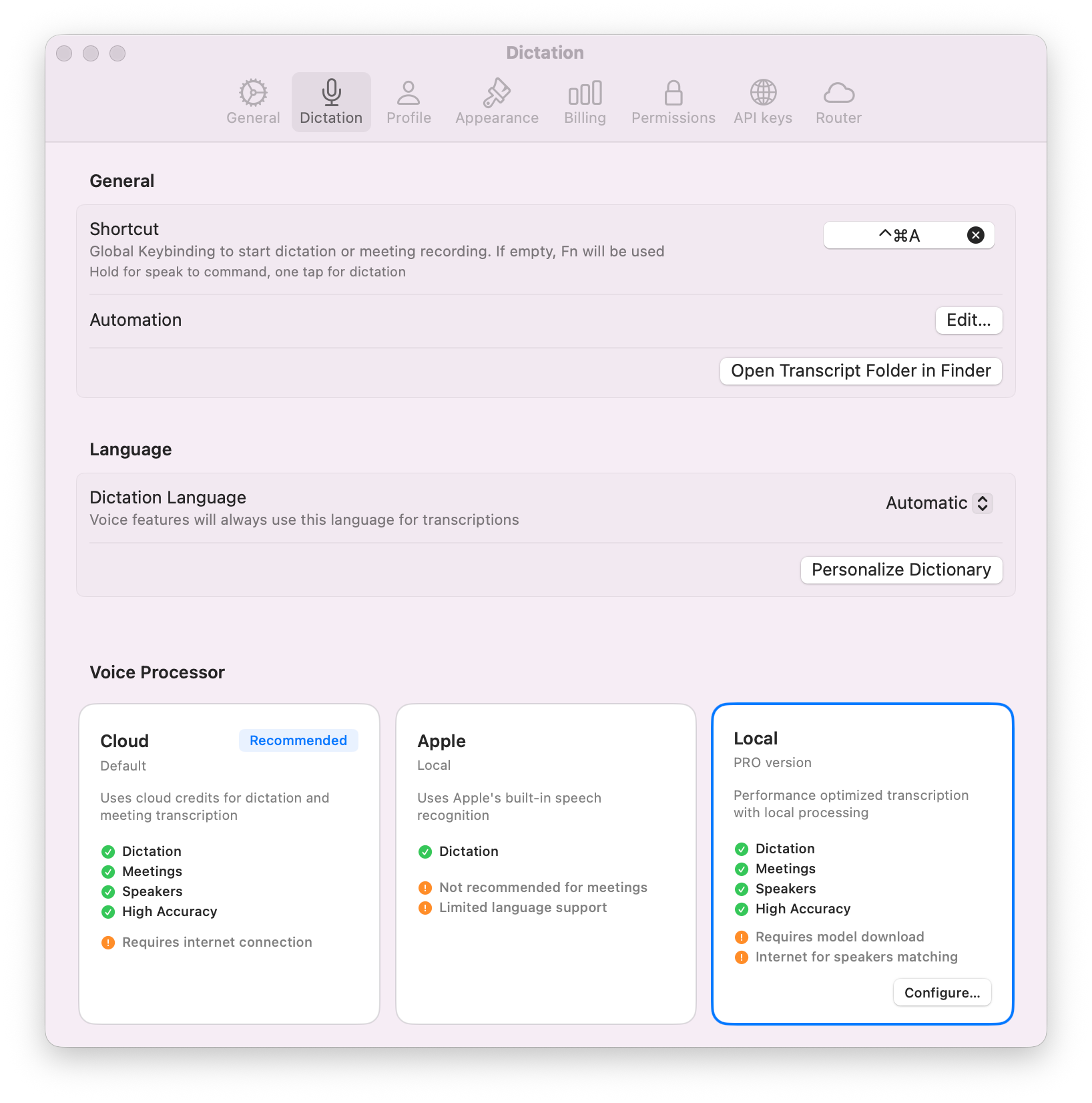This screenshot has height=1103, width=1092.
Task: Click the Cloud card Meetings checkmark icon
Action: (108, 872)
